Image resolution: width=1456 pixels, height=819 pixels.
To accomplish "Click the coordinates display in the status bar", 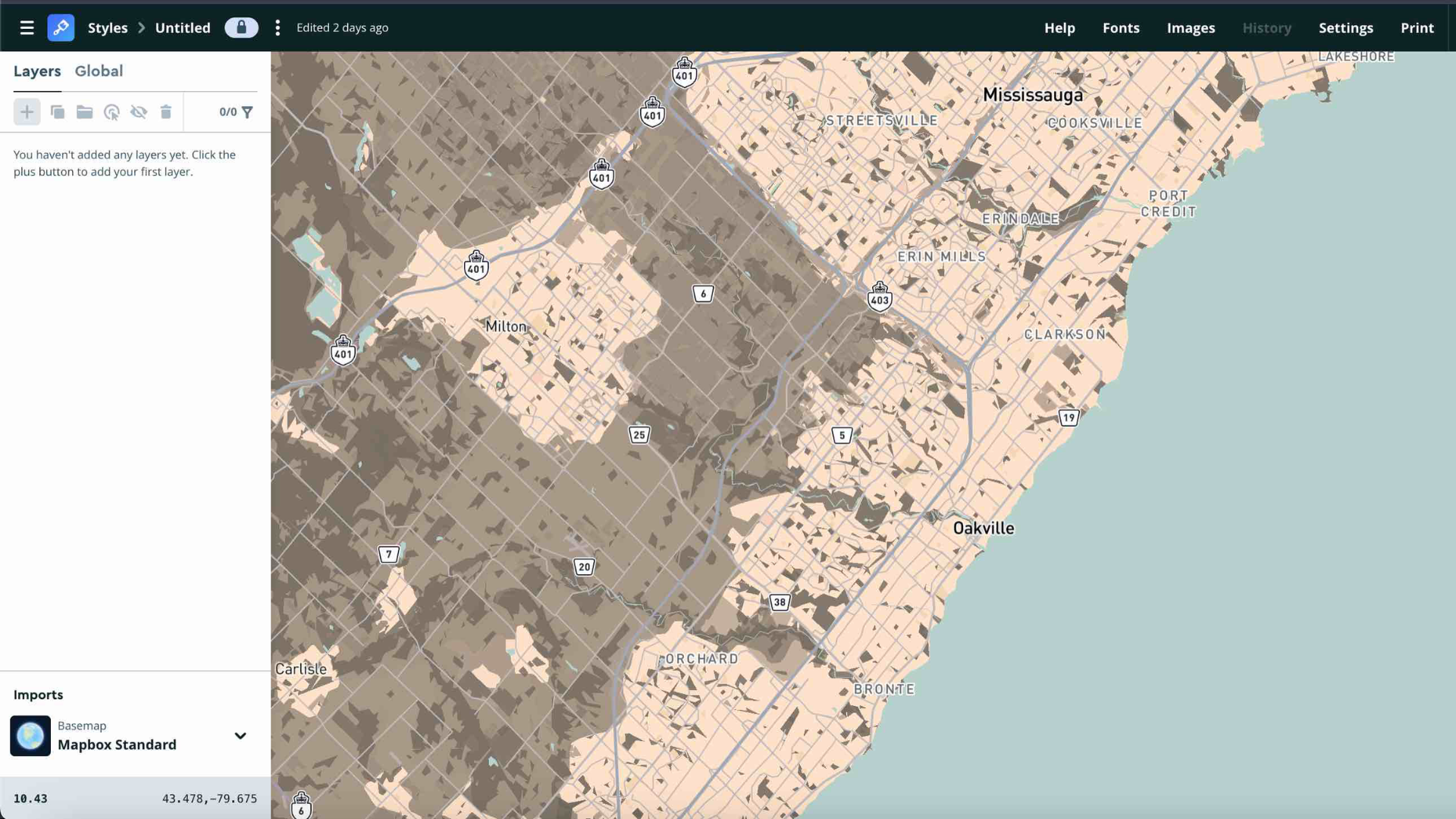I will coord(209,798).
